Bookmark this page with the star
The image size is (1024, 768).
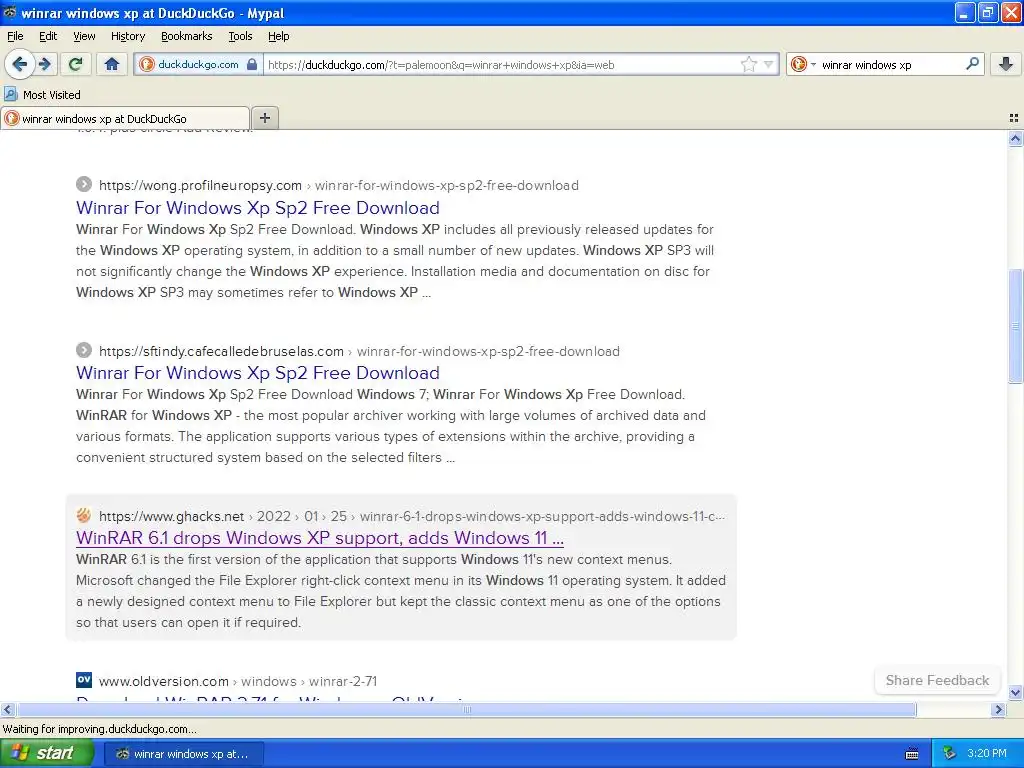748,64
